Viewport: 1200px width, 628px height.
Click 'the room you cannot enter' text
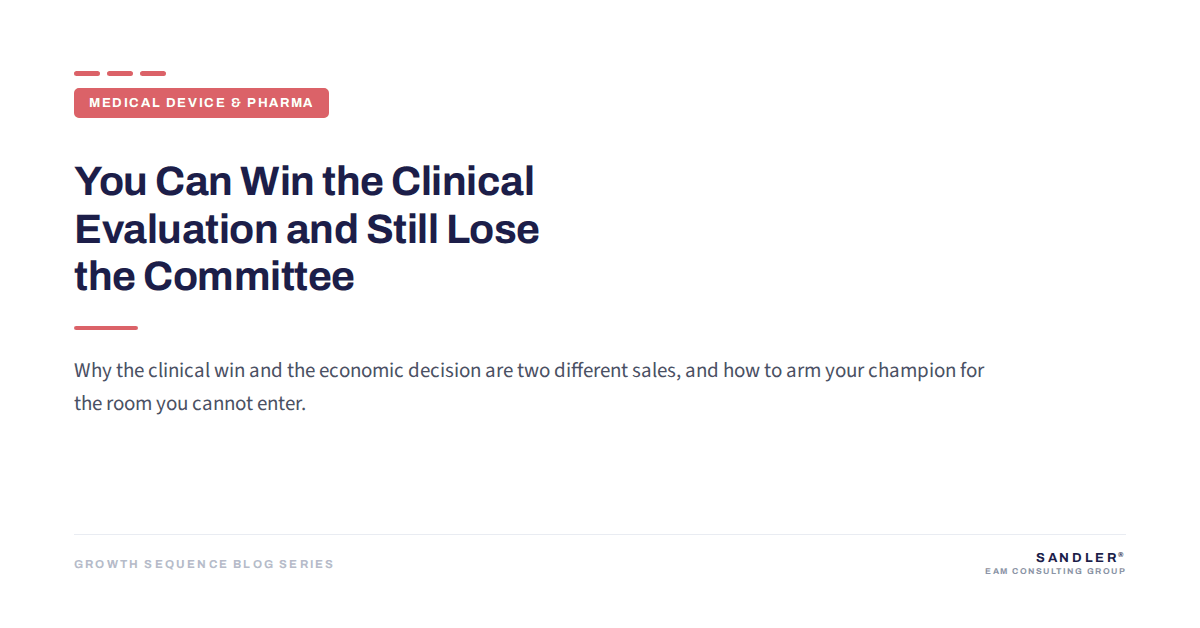[x=187, y=405]
